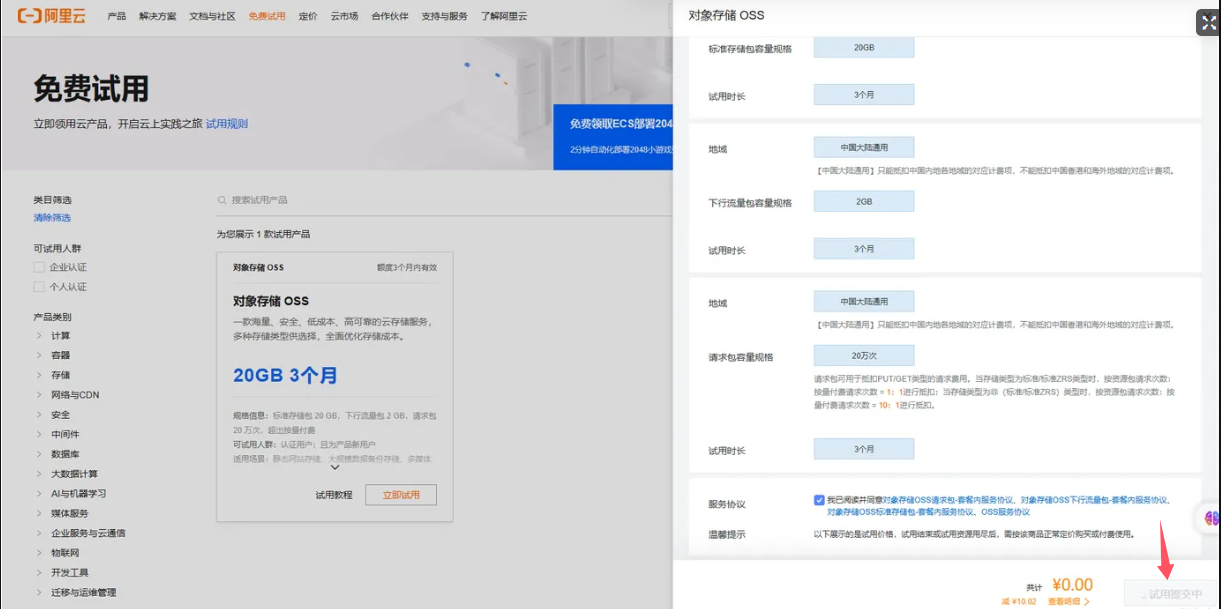Click the 试用提交中 submit button
The image size is (1221, 609).
point(1170,594)
